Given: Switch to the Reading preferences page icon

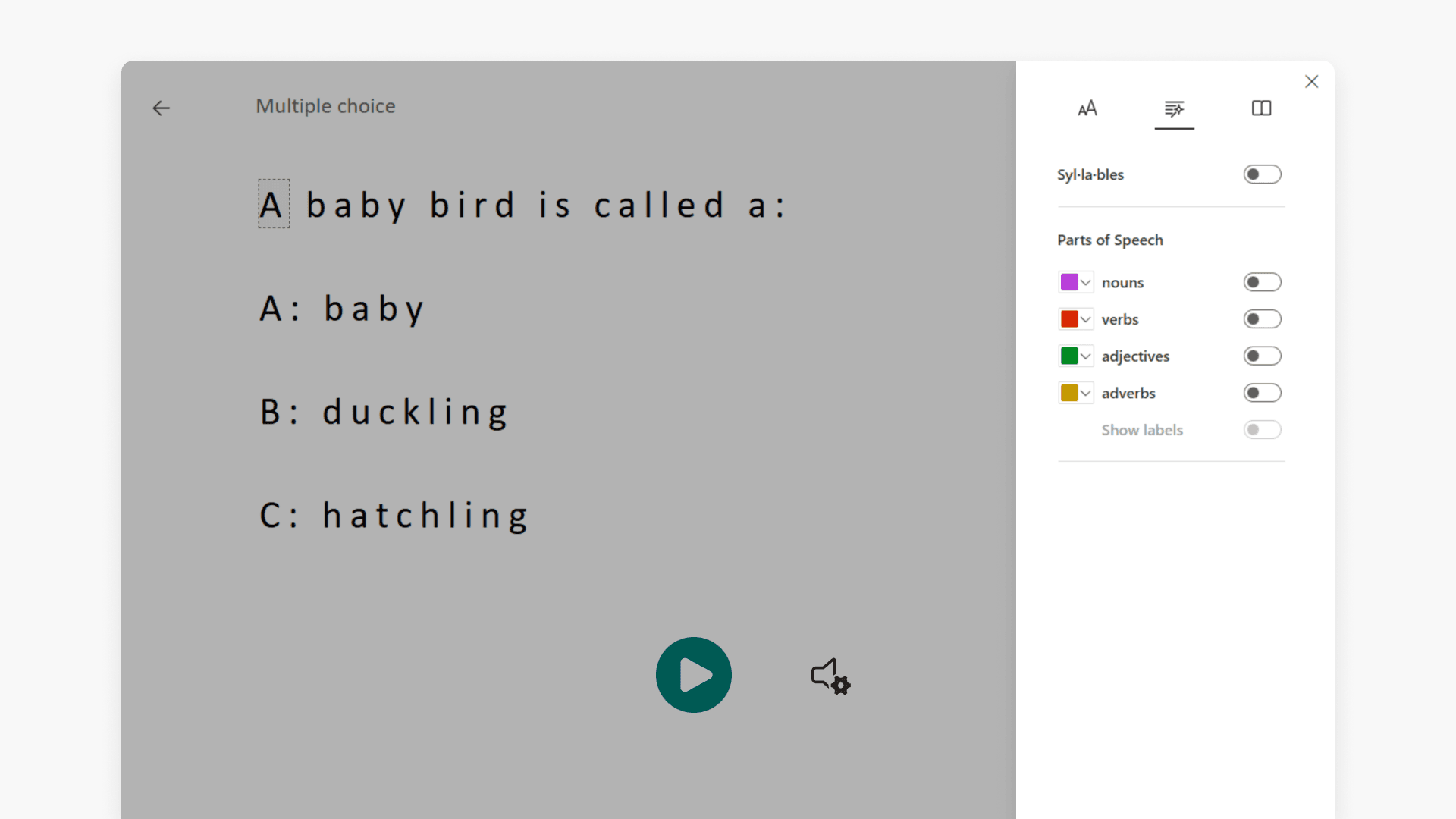Looking at the screenshot, I should (x=1260, y=108).
